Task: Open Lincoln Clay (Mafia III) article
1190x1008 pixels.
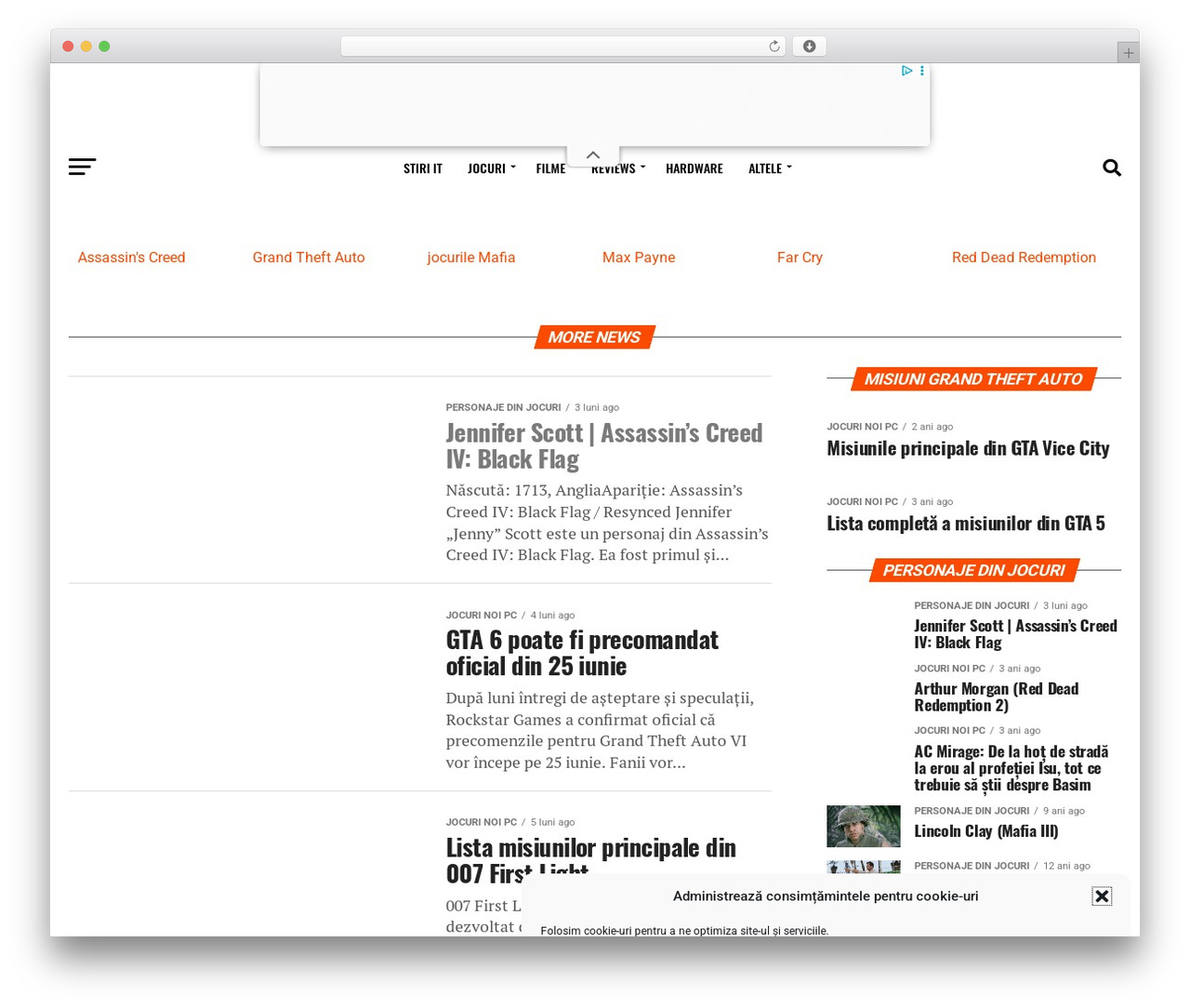Action: point(986,831)
